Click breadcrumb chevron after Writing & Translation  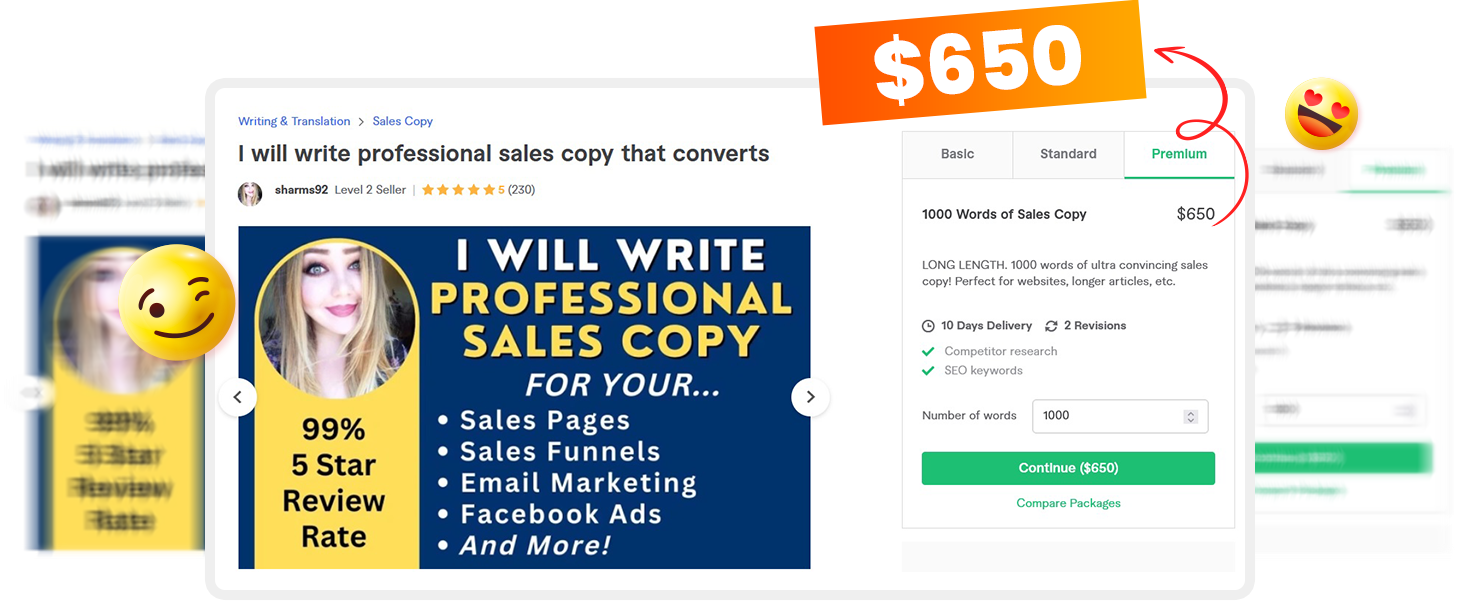click(x=361, y=122)
